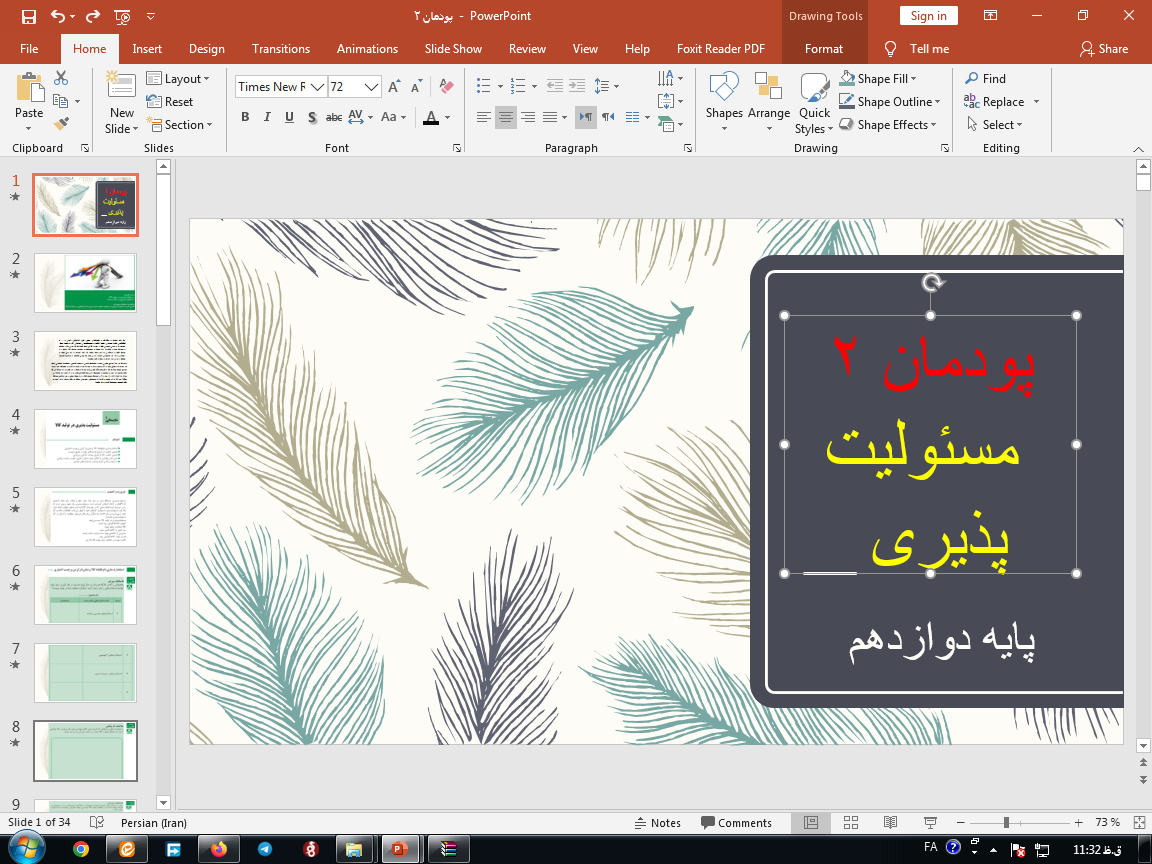Center align the text
1152x864 pixels.
[505, 117]
